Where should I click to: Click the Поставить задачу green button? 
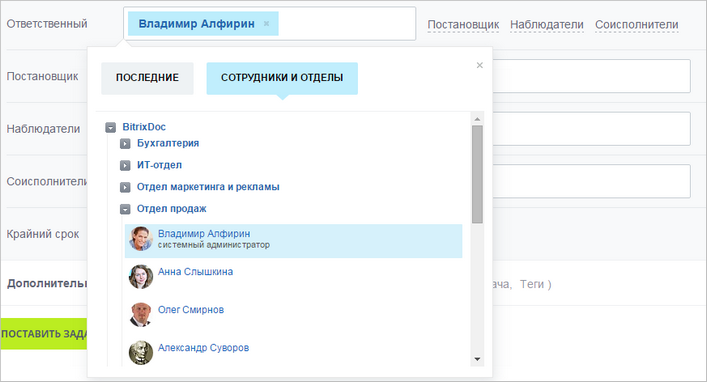click(x=44, y=334)
